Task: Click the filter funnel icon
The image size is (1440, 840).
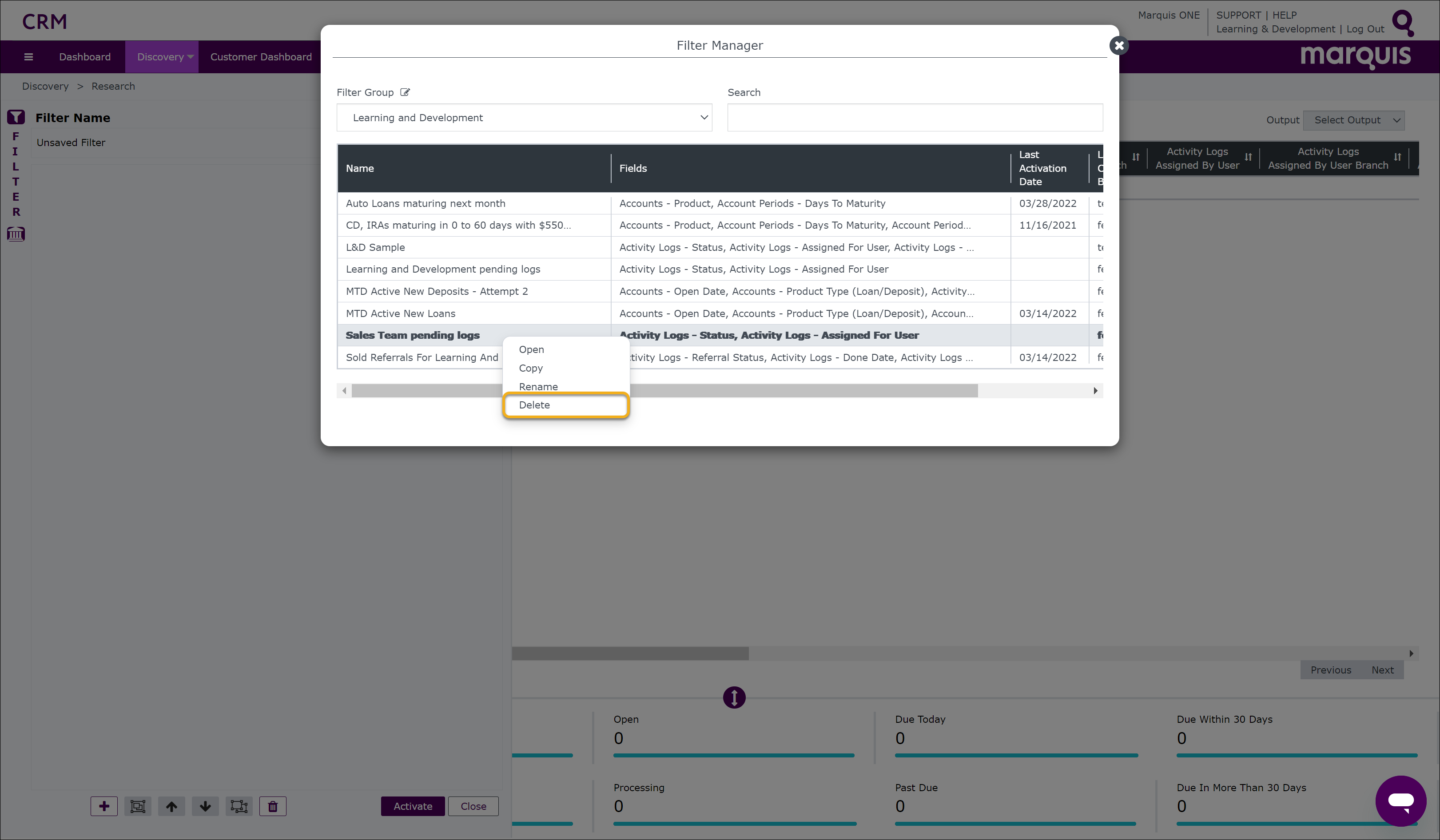Action: tap(16, 117)
